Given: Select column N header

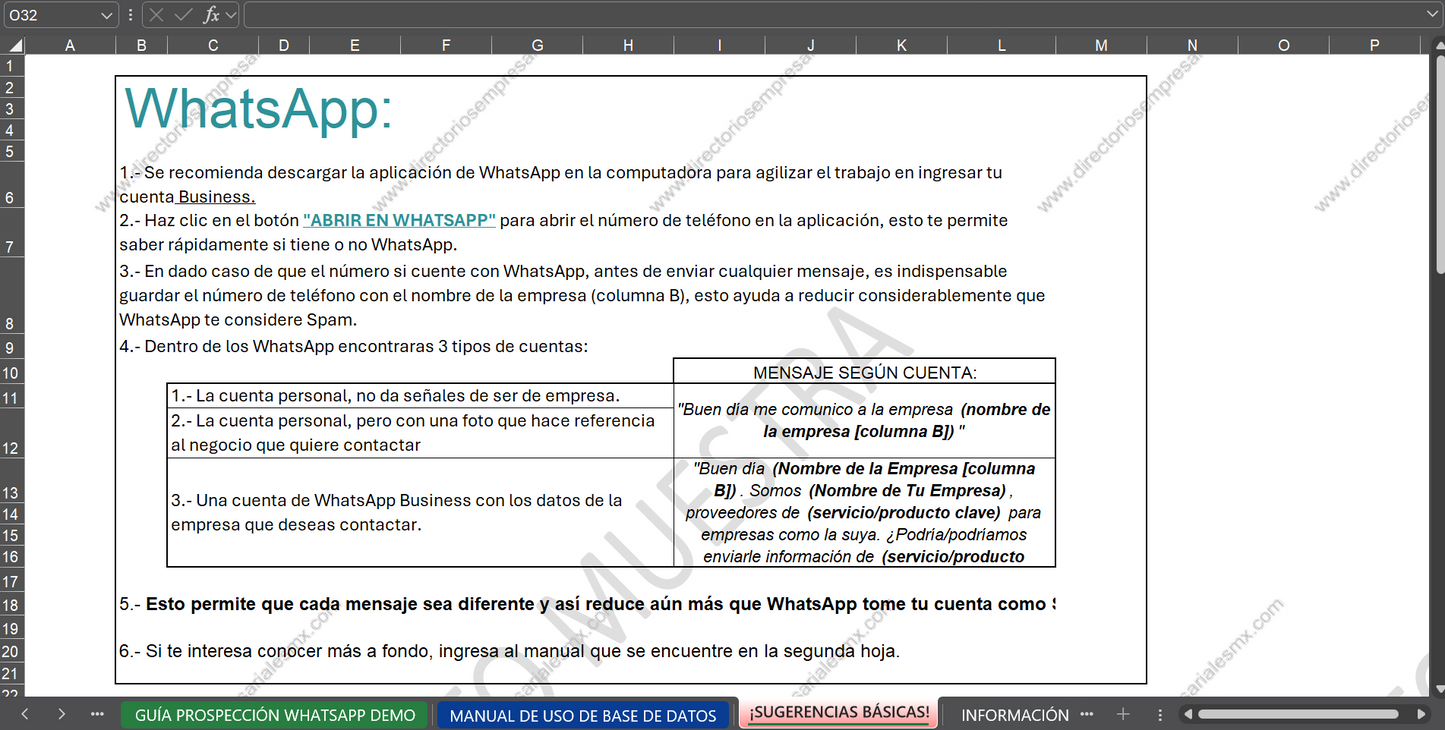Looking at the screenshot, I should coord(1192,45).
